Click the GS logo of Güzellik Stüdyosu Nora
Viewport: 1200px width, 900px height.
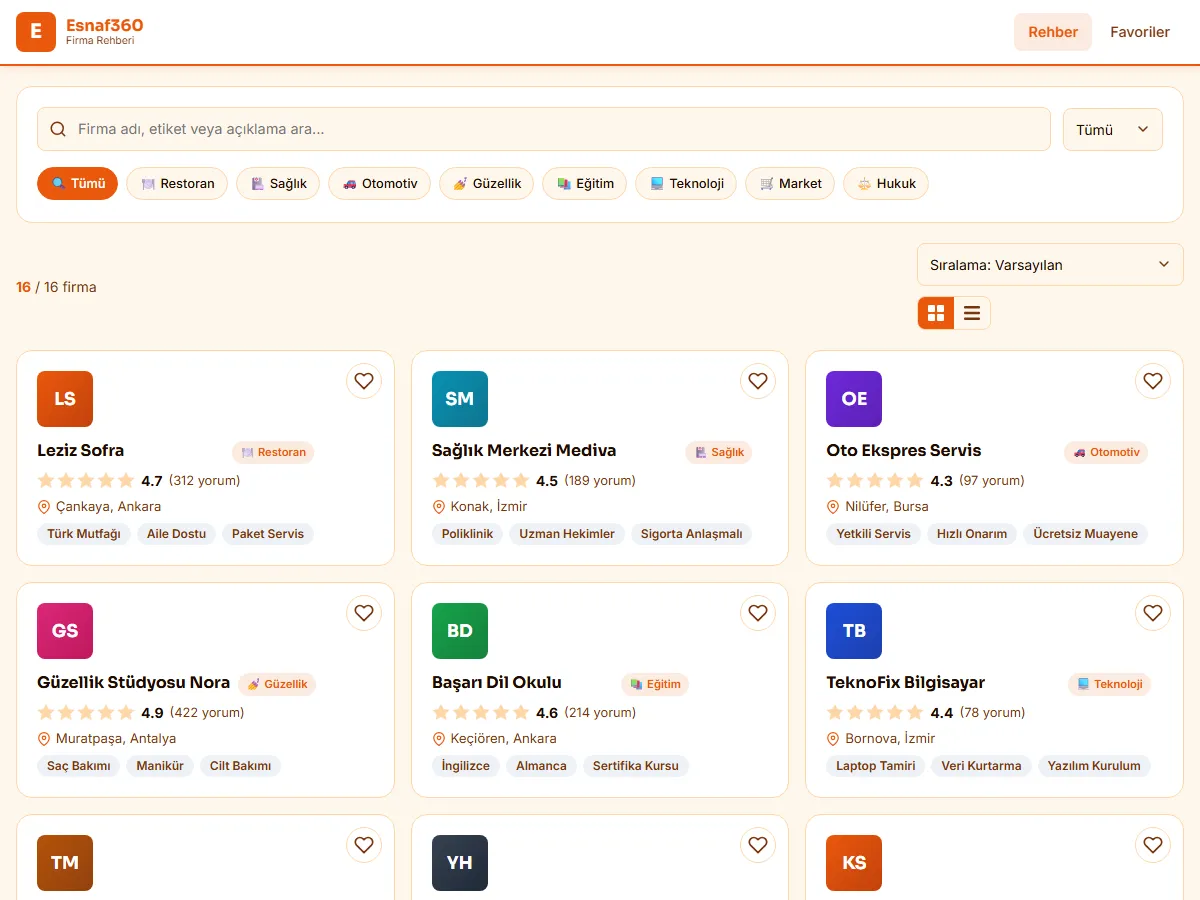[65, 631]
